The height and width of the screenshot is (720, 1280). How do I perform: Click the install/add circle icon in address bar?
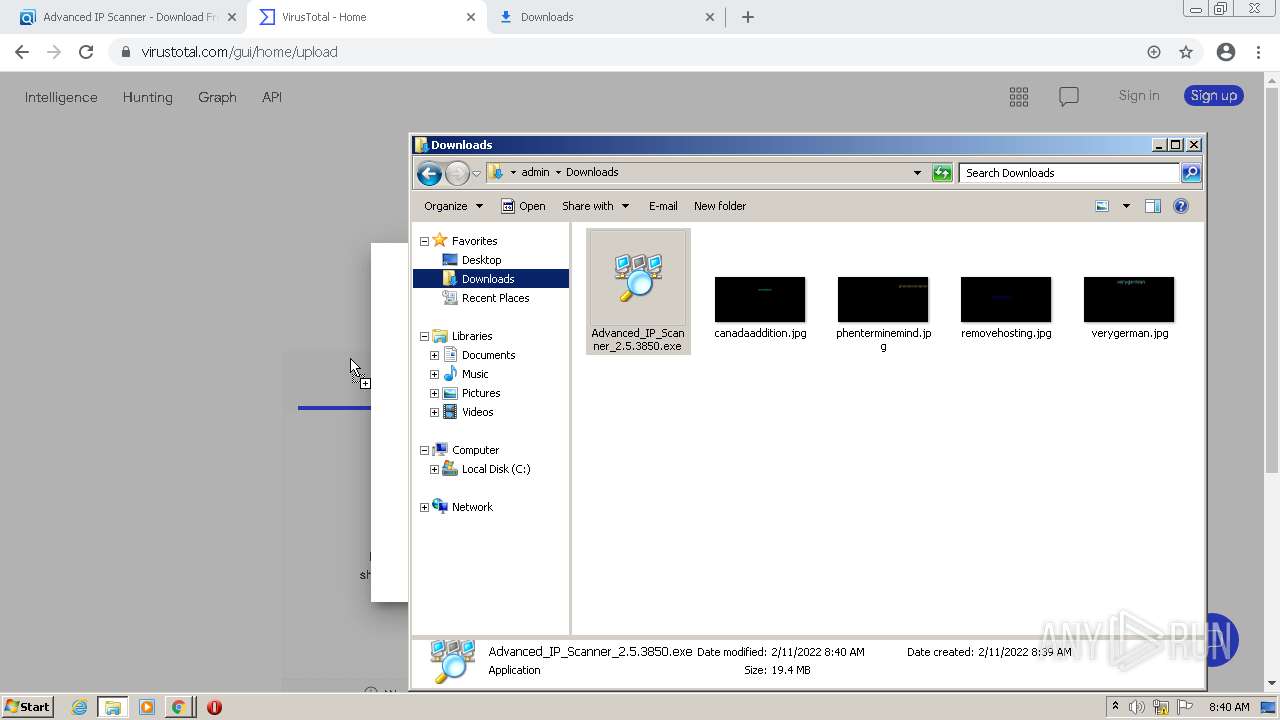click(x=1154, y=52)
